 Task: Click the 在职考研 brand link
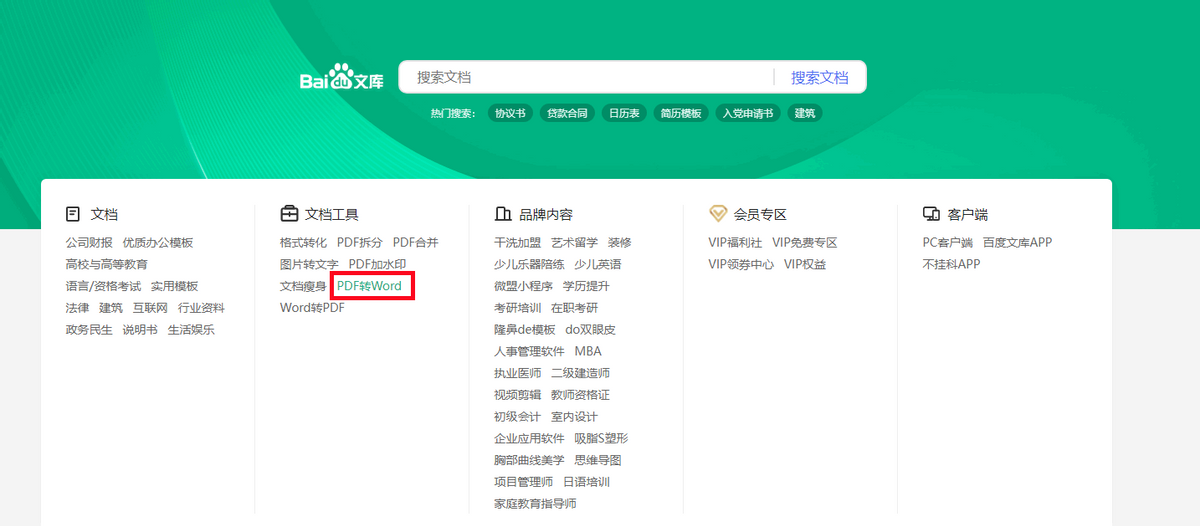(x=575, y=308)
